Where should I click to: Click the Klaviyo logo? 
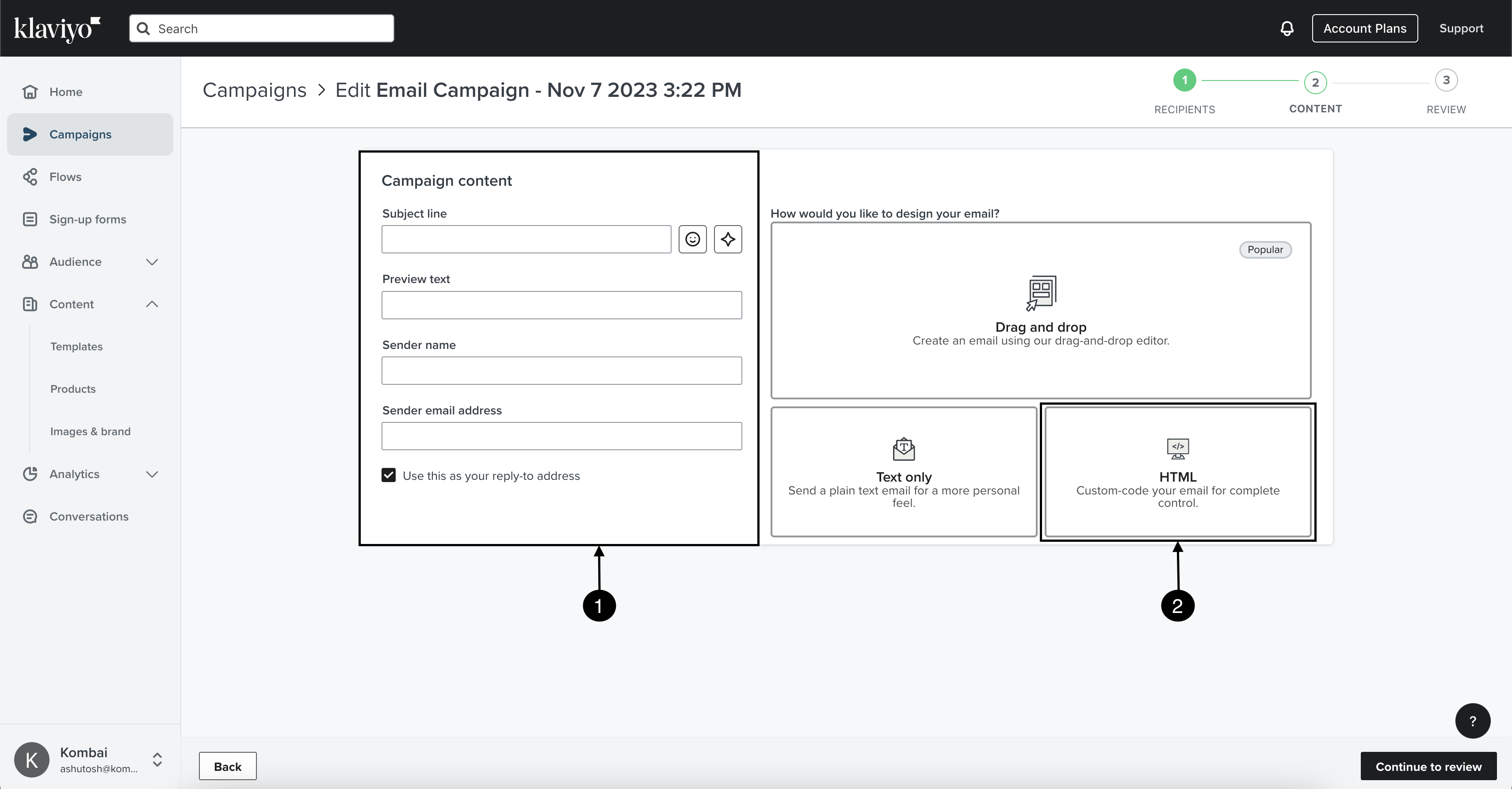coord(57,29)
